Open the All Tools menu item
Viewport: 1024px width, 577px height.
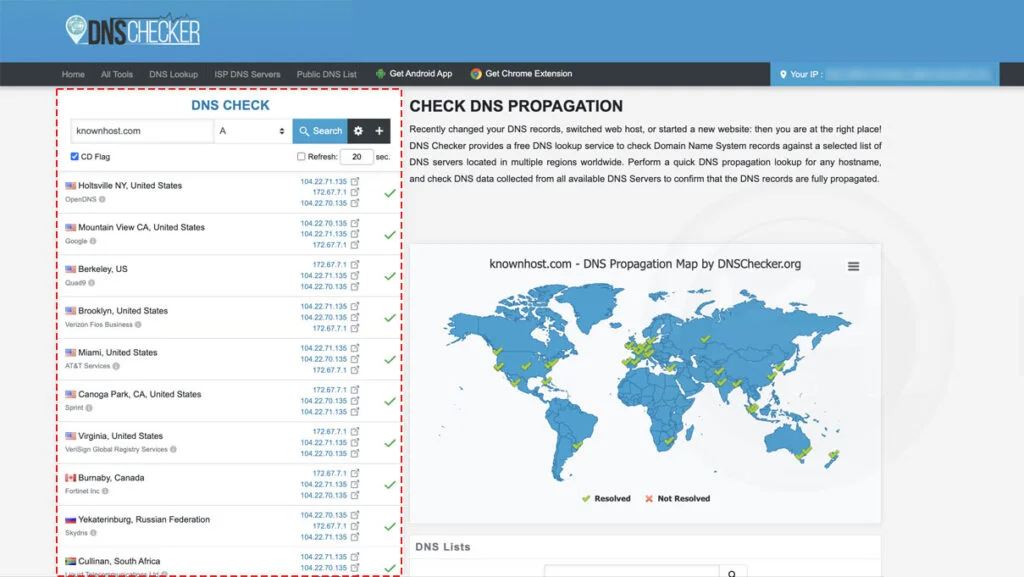click(x=117, y=74)
